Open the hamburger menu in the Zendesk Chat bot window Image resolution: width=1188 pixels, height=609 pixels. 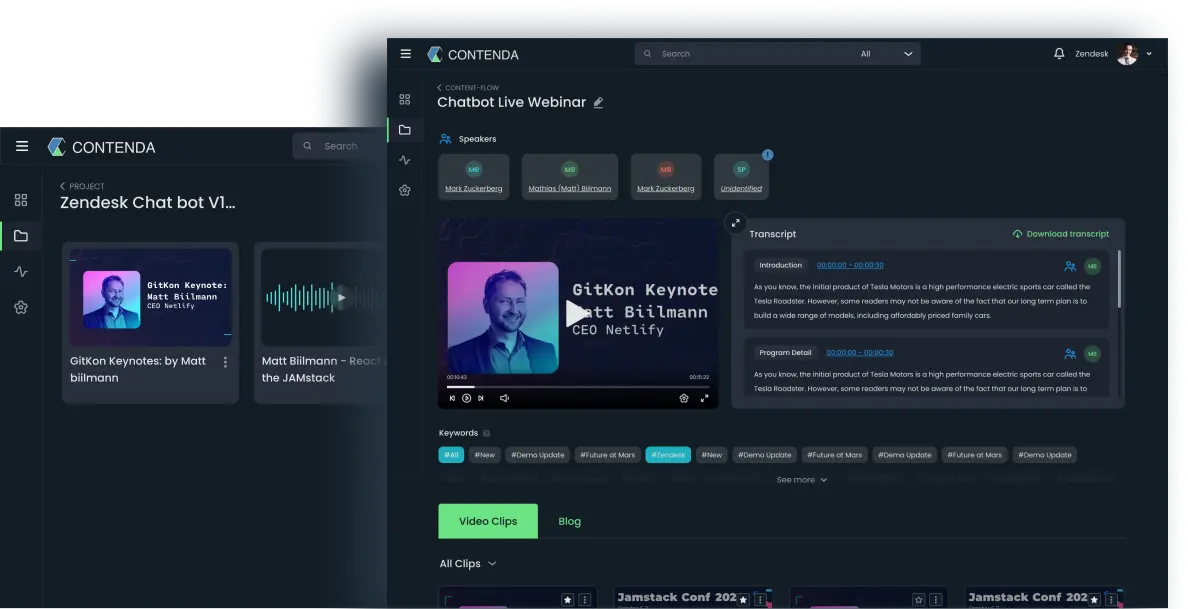click(22, 146)
